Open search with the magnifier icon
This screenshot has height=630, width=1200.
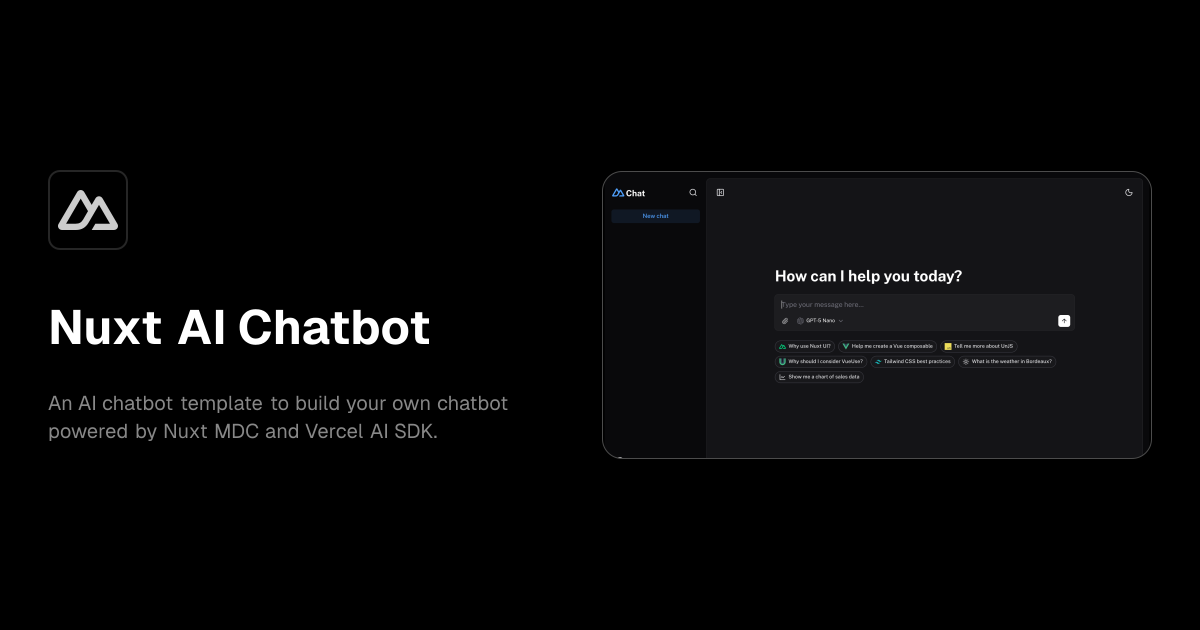693,193
